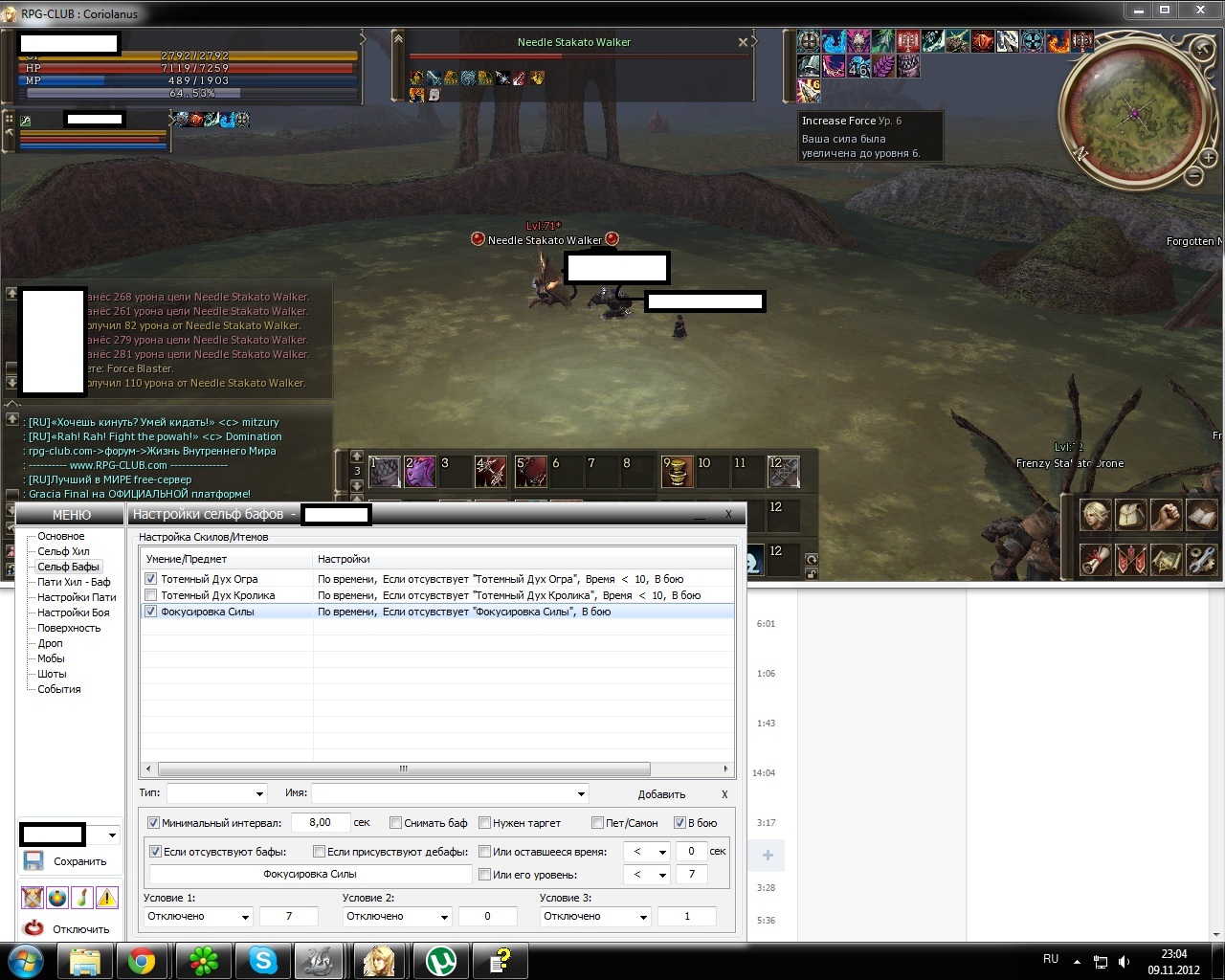Viewport: 1225px width, 980px height.
Task: Toggle В бою checkbox
Action: 679,823
